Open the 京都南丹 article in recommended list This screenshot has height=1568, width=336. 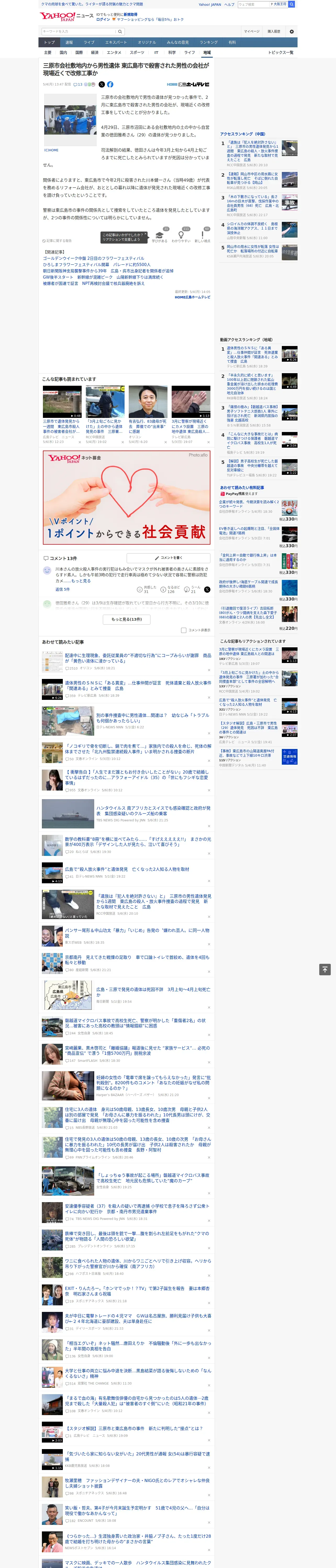click(137, 960)
